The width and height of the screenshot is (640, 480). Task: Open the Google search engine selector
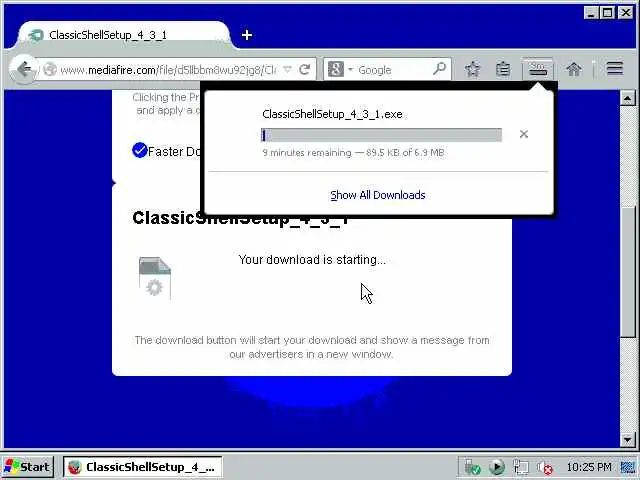(340, 69)
